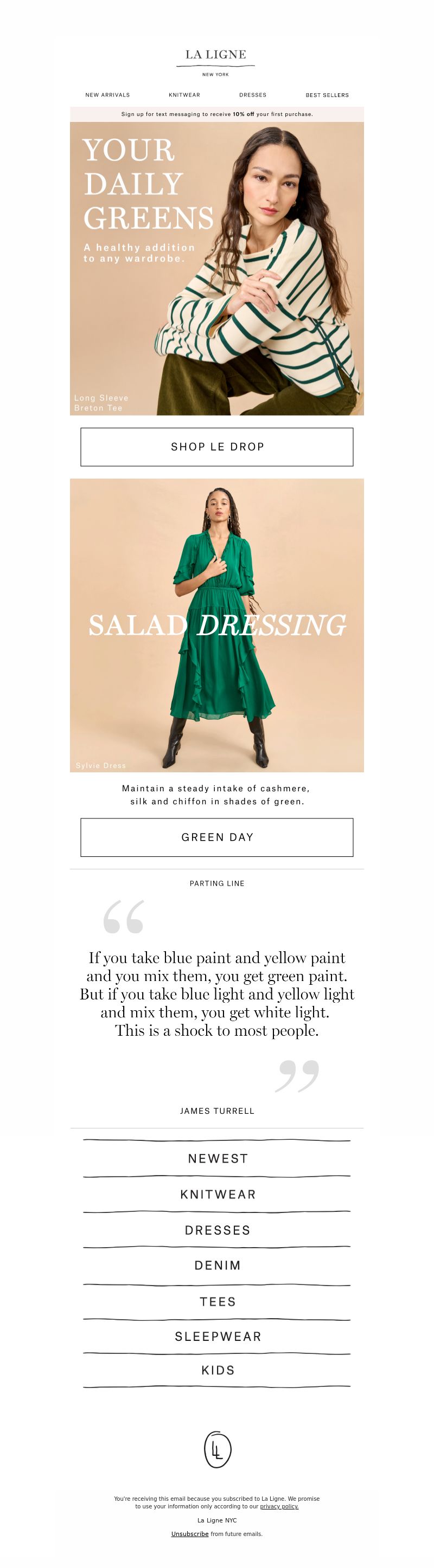434x1568 pixels.
Task: Select Newest in category list
Action: tap(218, 1158)
